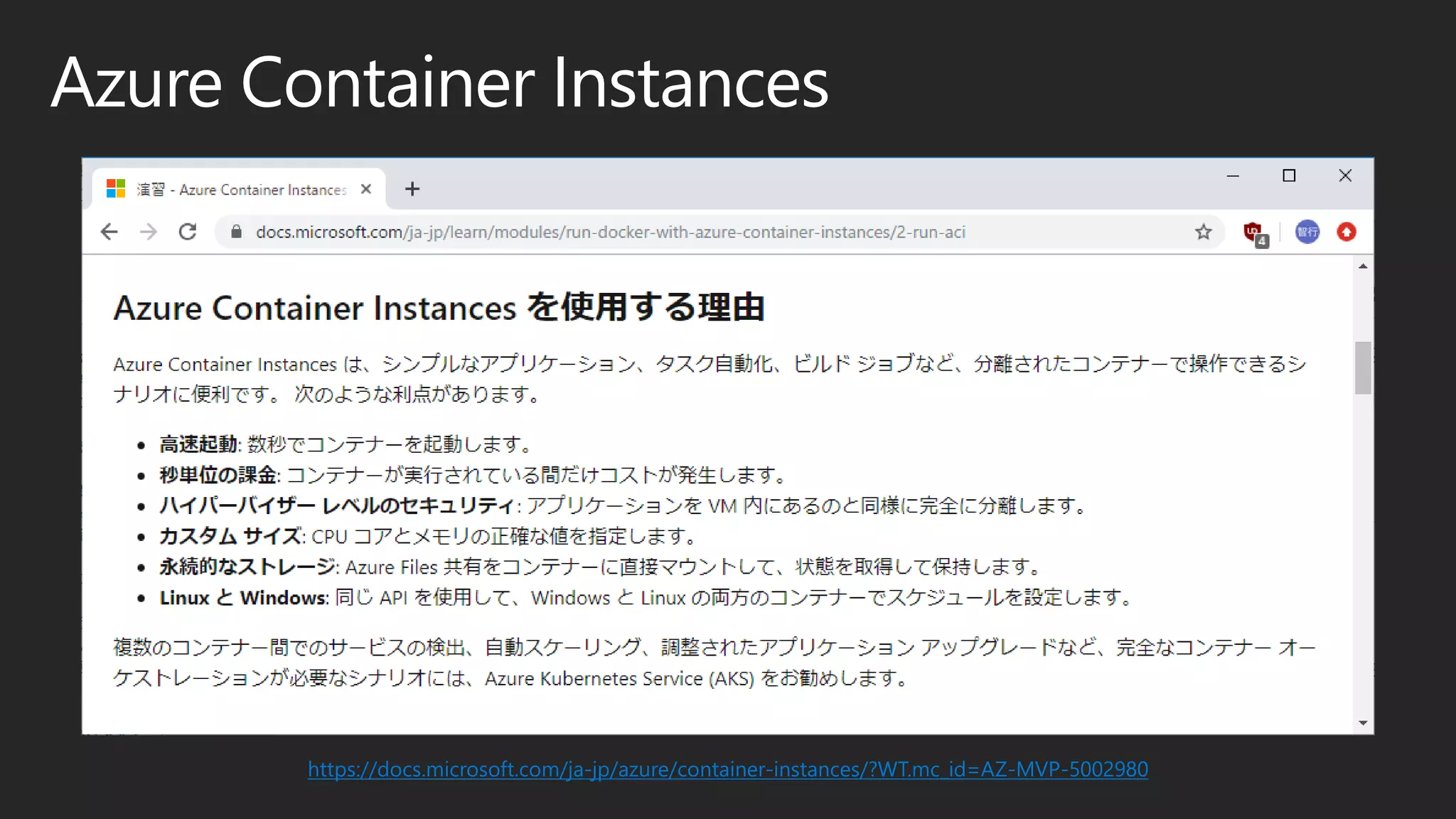Bookmark this page with the star icon
The height and width of the screenshot is (819, 1456).
1203,232
